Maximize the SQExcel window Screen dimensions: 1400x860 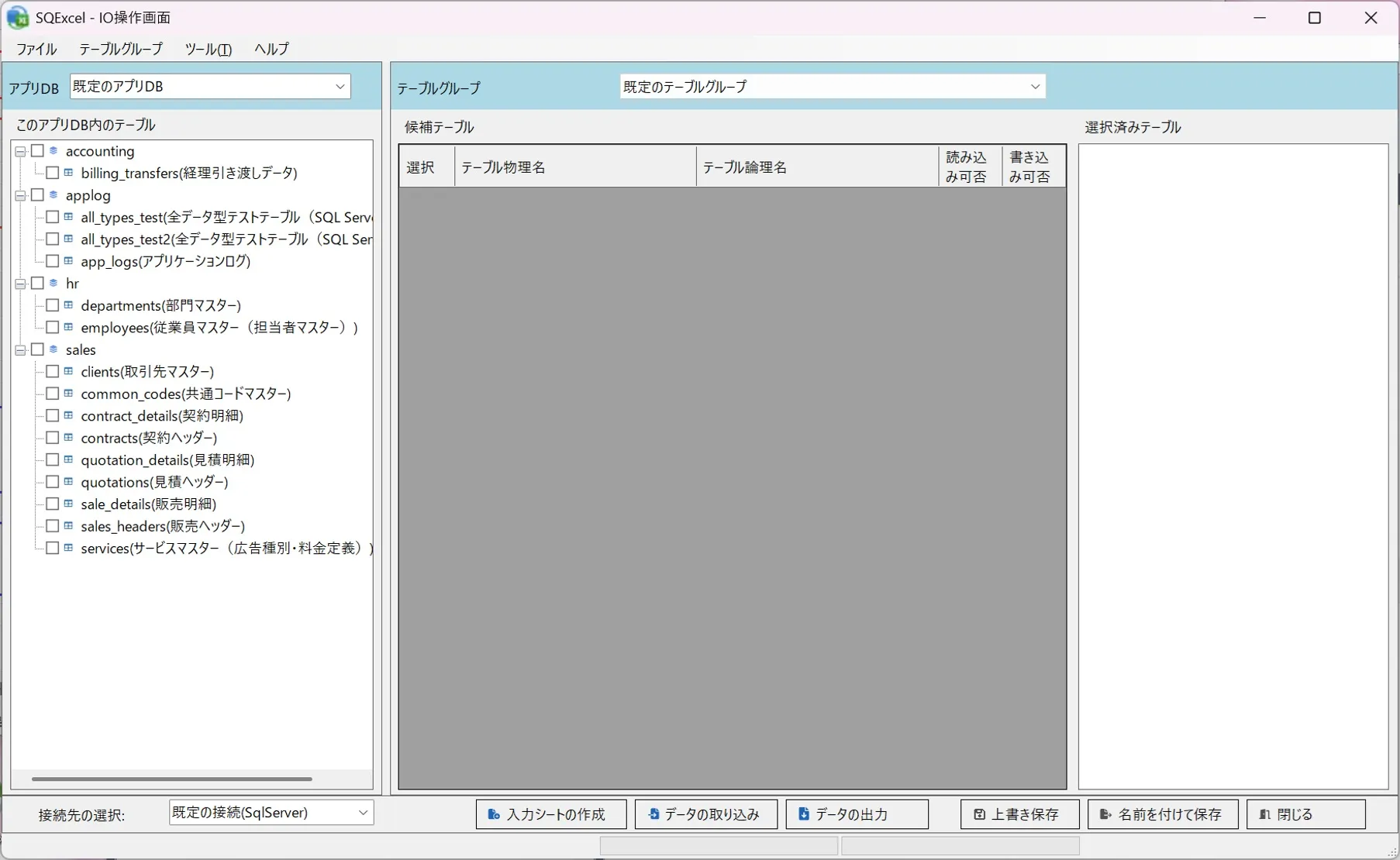pos(1315,18)
